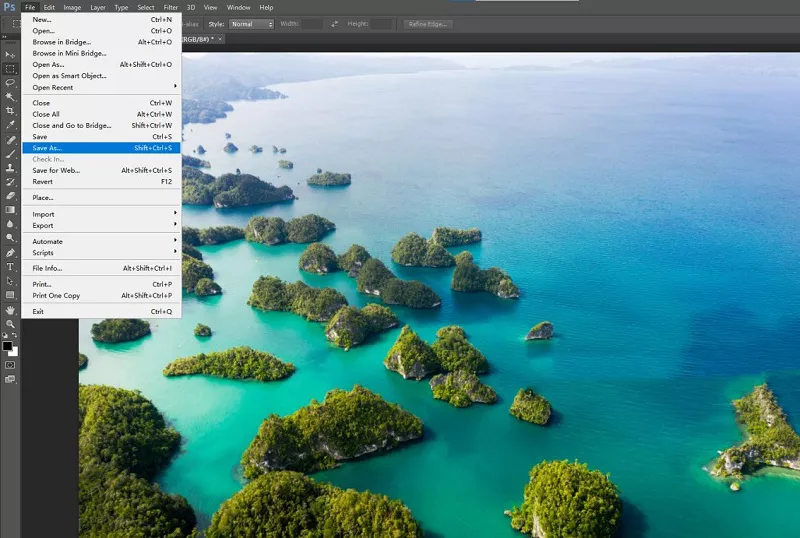
Task: Click the Refine Edge button
Action: pos(428,24)
